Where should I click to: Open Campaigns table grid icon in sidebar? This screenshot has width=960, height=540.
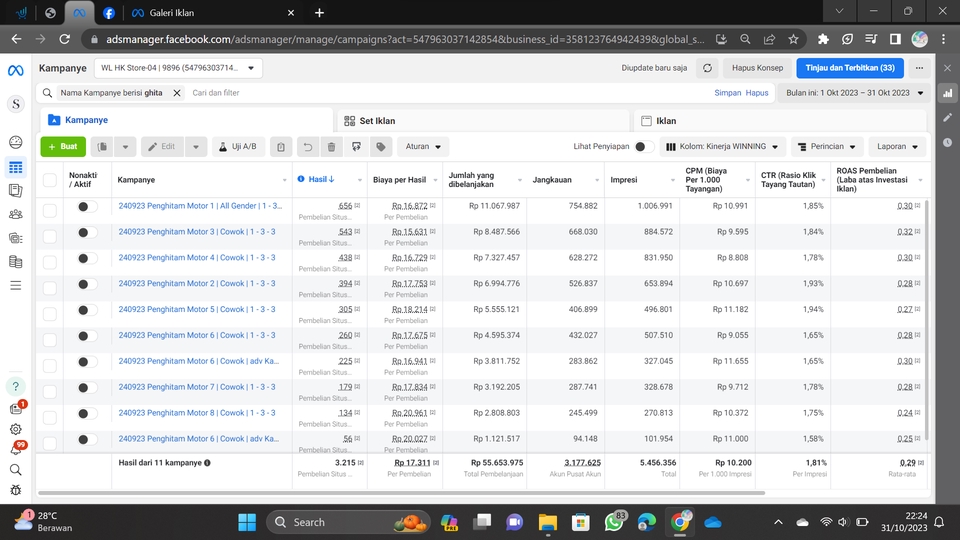pyautogui.click(x=16, y=167)
